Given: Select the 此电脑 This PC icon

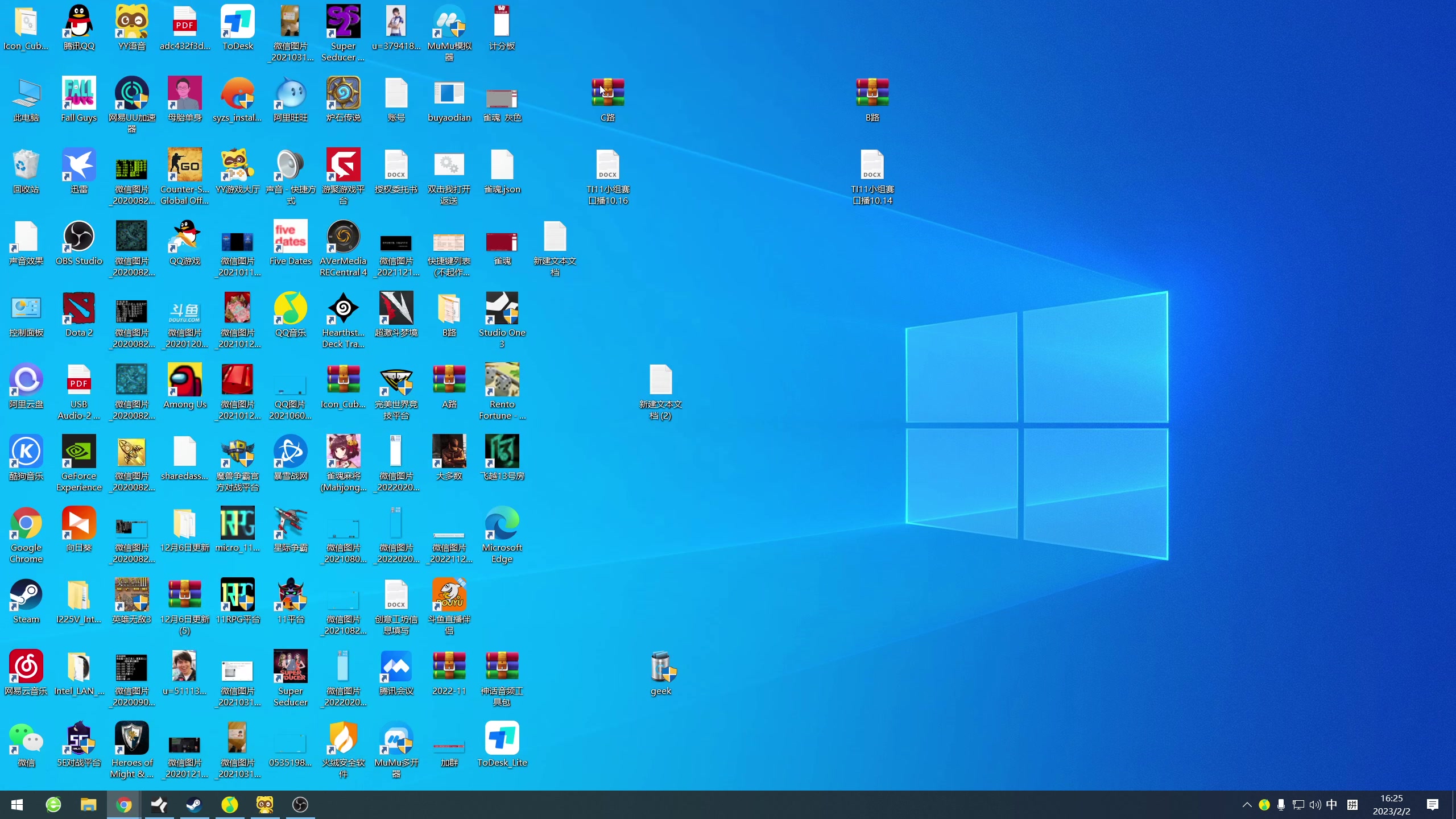Looking at the screenshot, I should [26, 100].
